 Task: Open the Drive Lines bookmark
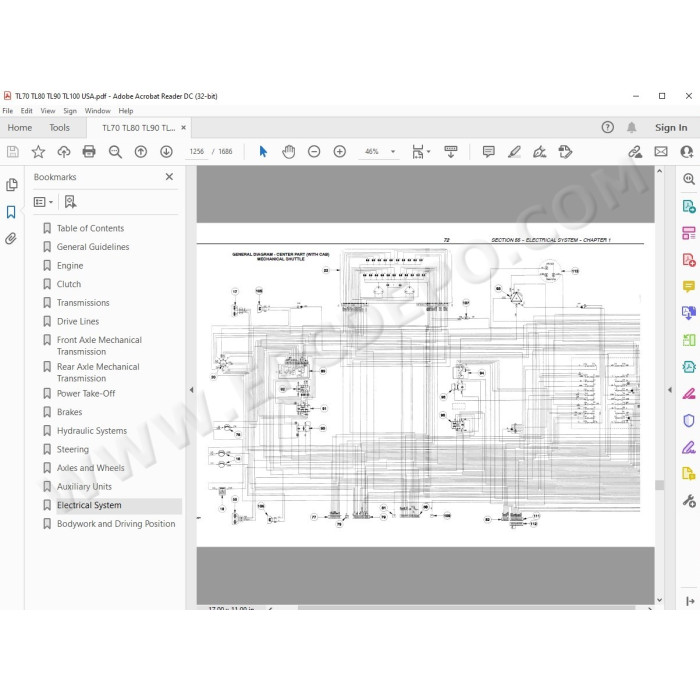[x=78, y=321]
